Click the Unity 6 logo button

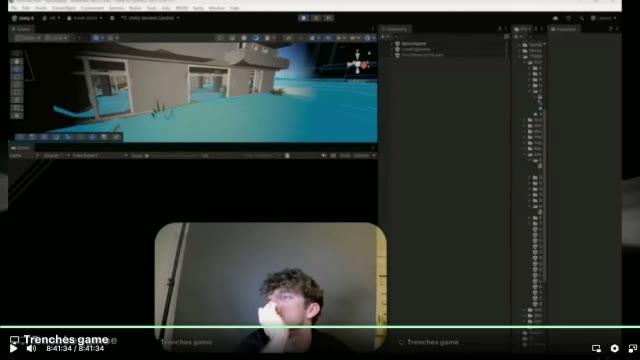[23, 18]
